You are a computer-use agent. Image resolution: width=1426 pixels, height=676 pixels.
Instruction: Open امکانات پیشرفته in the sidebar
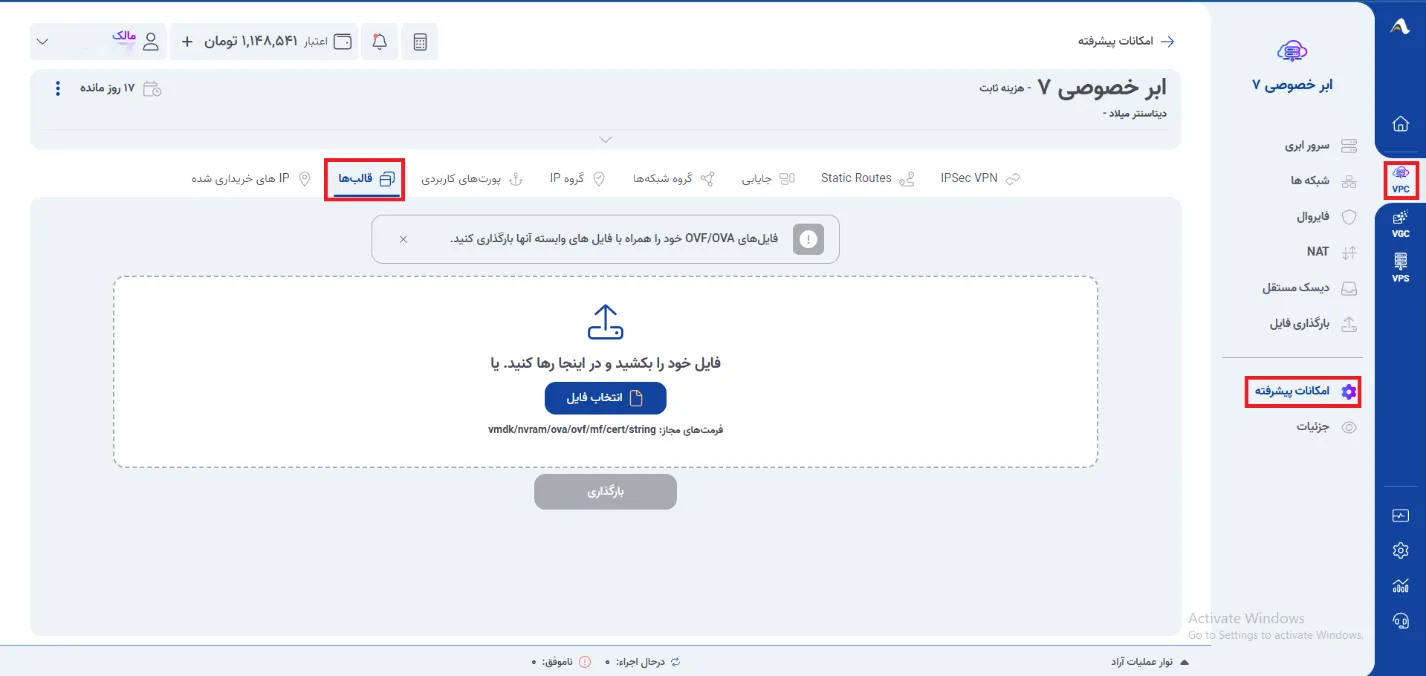(x=1301, y=392)
